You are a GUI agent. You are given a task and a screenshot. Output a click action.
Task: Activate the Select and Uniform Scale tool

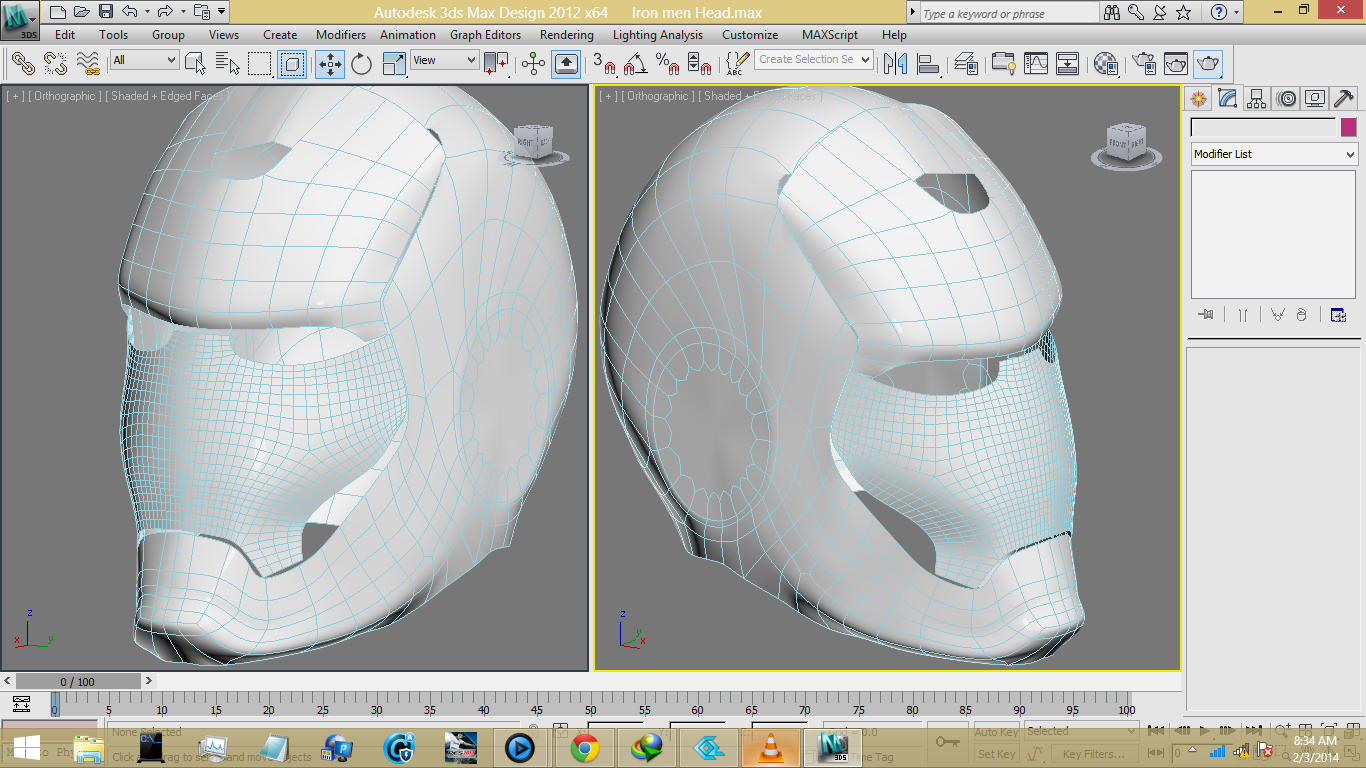pos(394,64)
